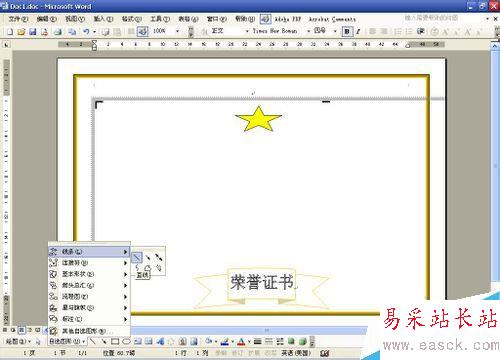Select the Line tool on Drawing toolbar
The image size is (500, 360).
(x=93, y=341)
